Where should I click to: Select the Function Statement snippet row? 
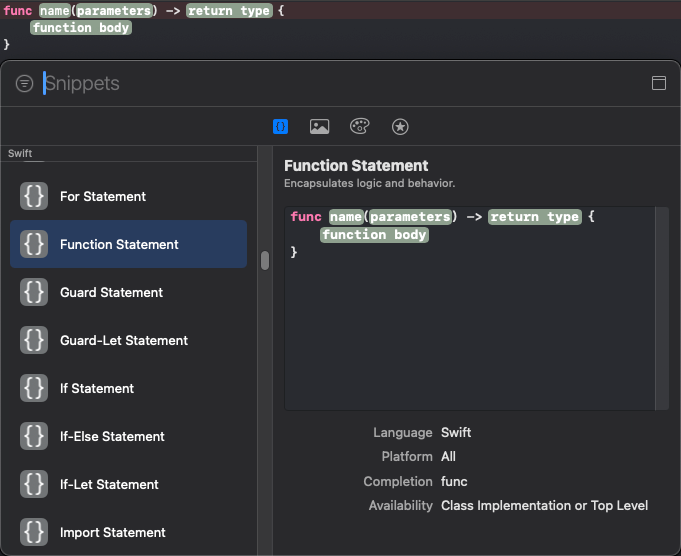[x=129, y=244]
